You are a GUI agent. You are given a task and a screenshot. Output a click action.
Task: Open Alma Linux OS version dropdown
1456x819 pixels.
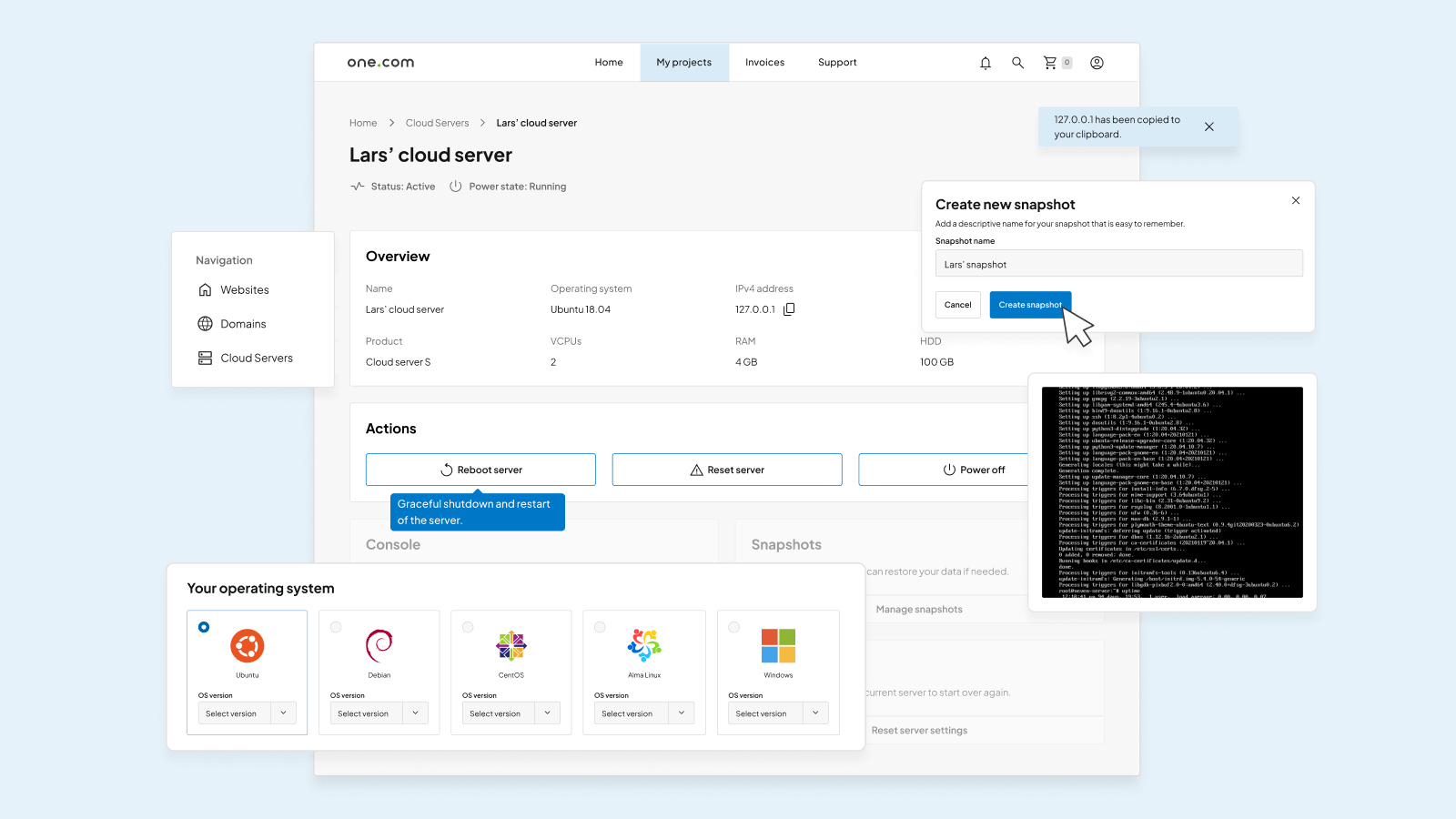(x=644, y=713)
